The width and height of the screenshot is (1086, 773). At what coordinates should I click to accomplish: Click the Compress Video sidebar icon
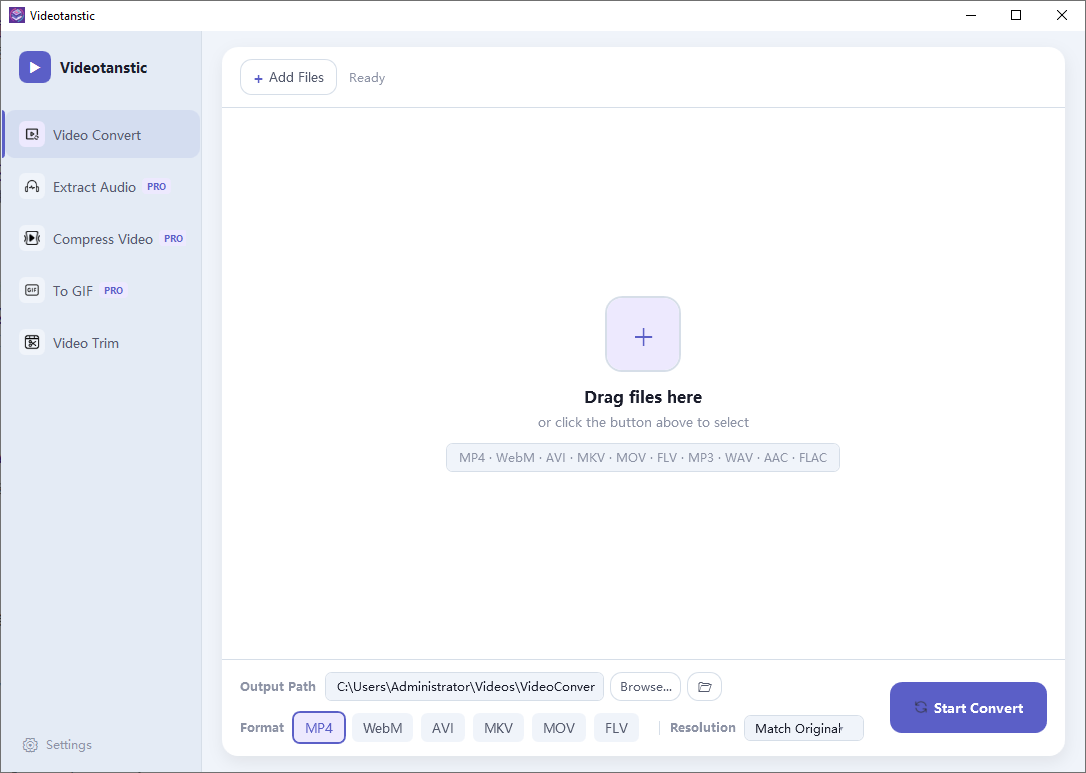coord(32,238)
